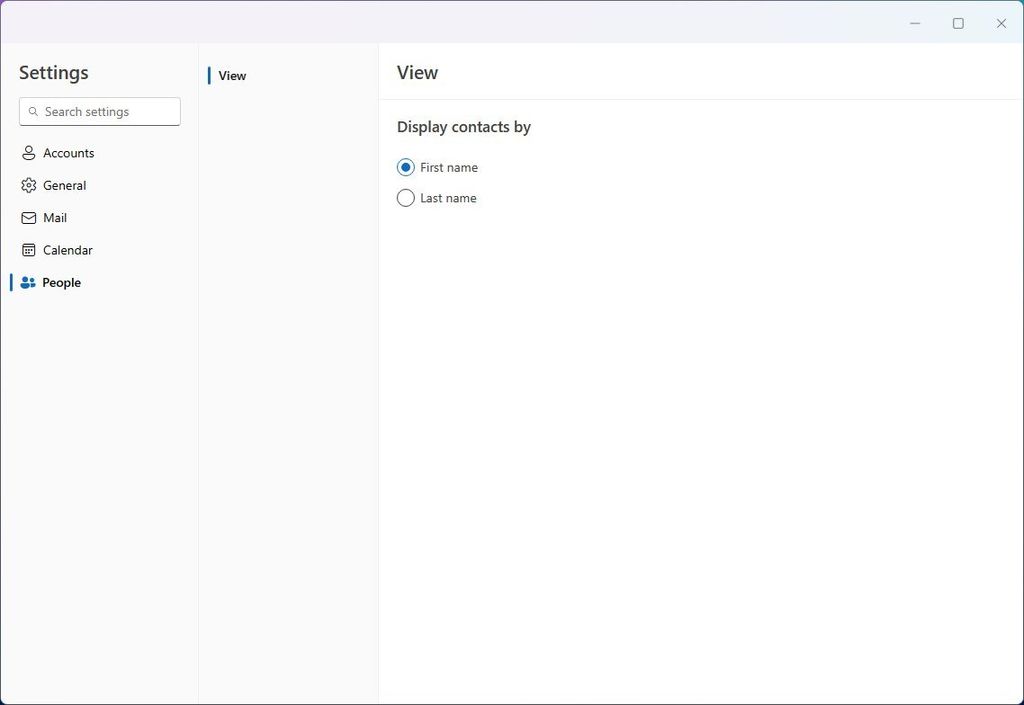Screen dimensions: 1024x705
Task: Click the search magnifier icon
Action: coord(33,112)
